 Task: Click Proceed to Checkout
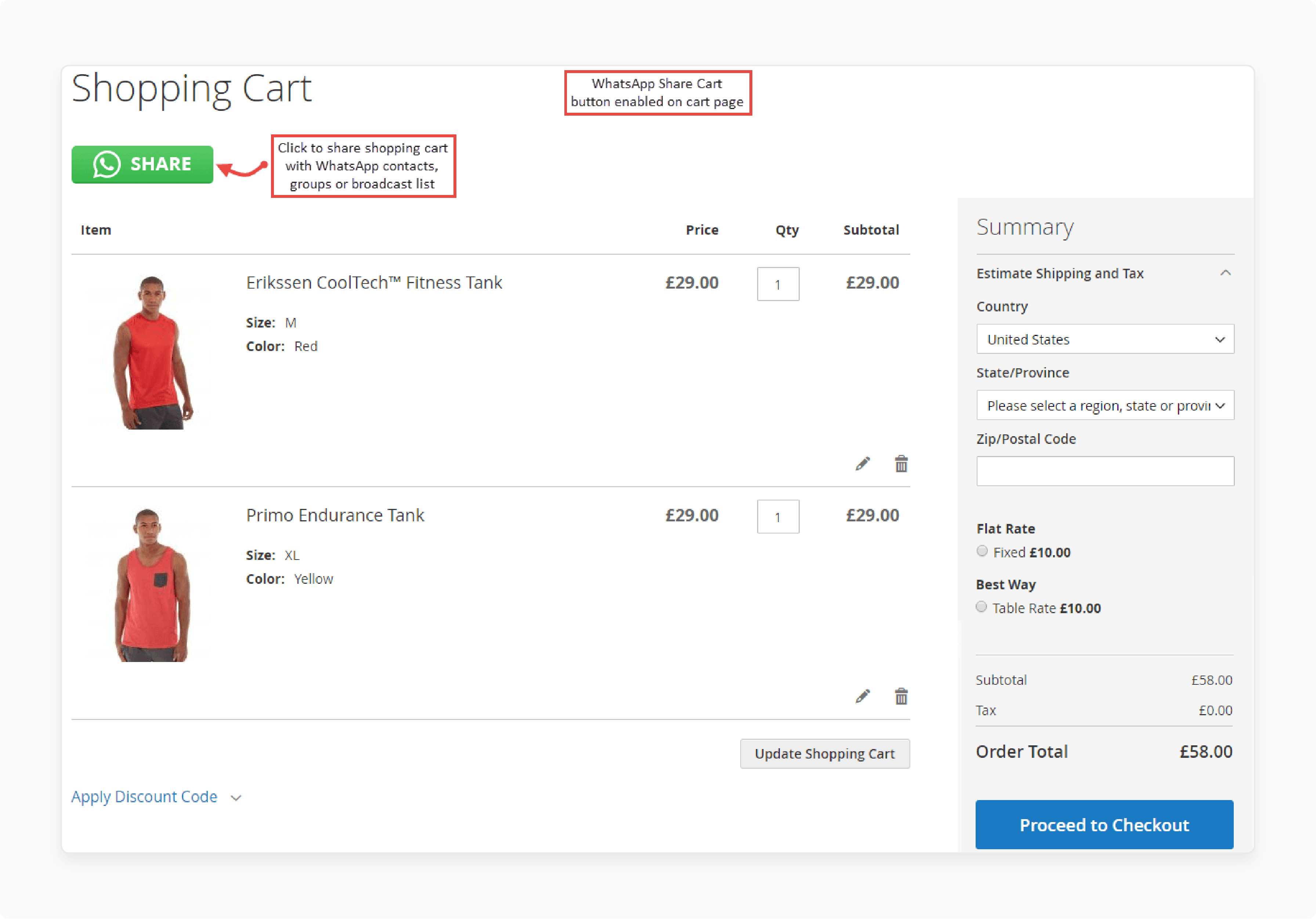1104,824
